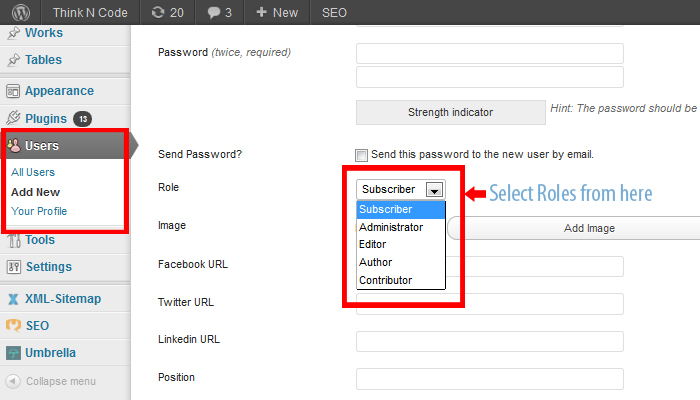Screen dimensions: 700x400
Task: Click the Tools wrench icon
Action: [14, 240]
